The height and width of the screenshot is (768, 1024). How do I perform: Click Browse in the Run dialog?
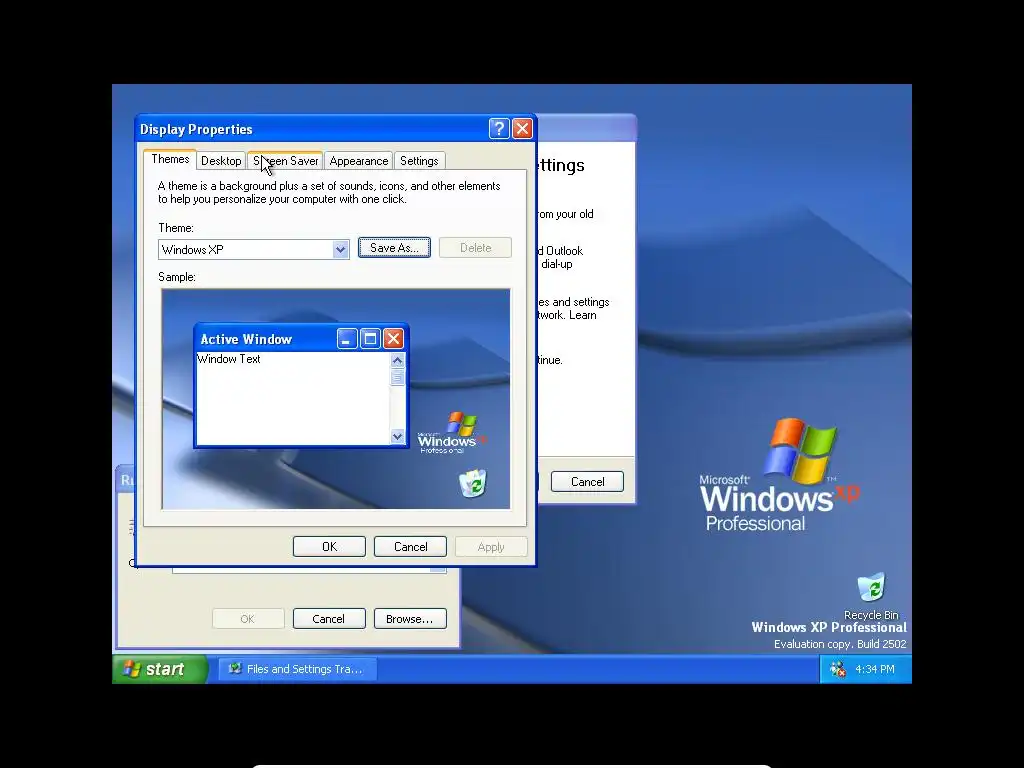coord(409,618)
